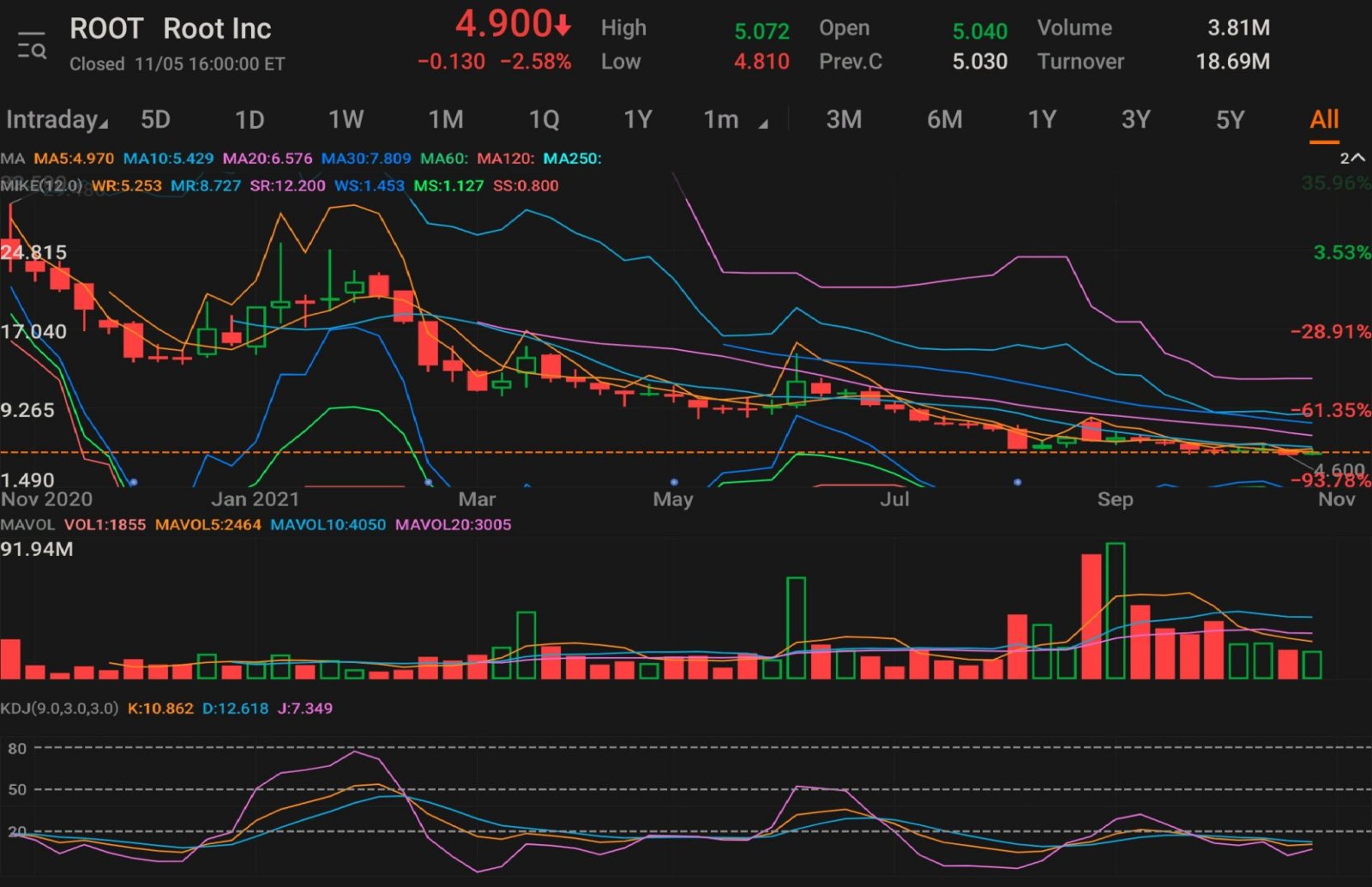Screen dimensions: 1372x887
Task: Open the KDJ(9.0,3.0,3.0) indicator label
Action: click(59, 708)
